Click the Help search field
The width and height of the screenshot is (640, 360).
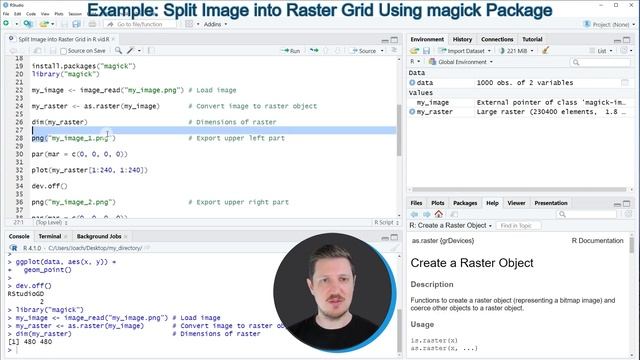point(587,214)
